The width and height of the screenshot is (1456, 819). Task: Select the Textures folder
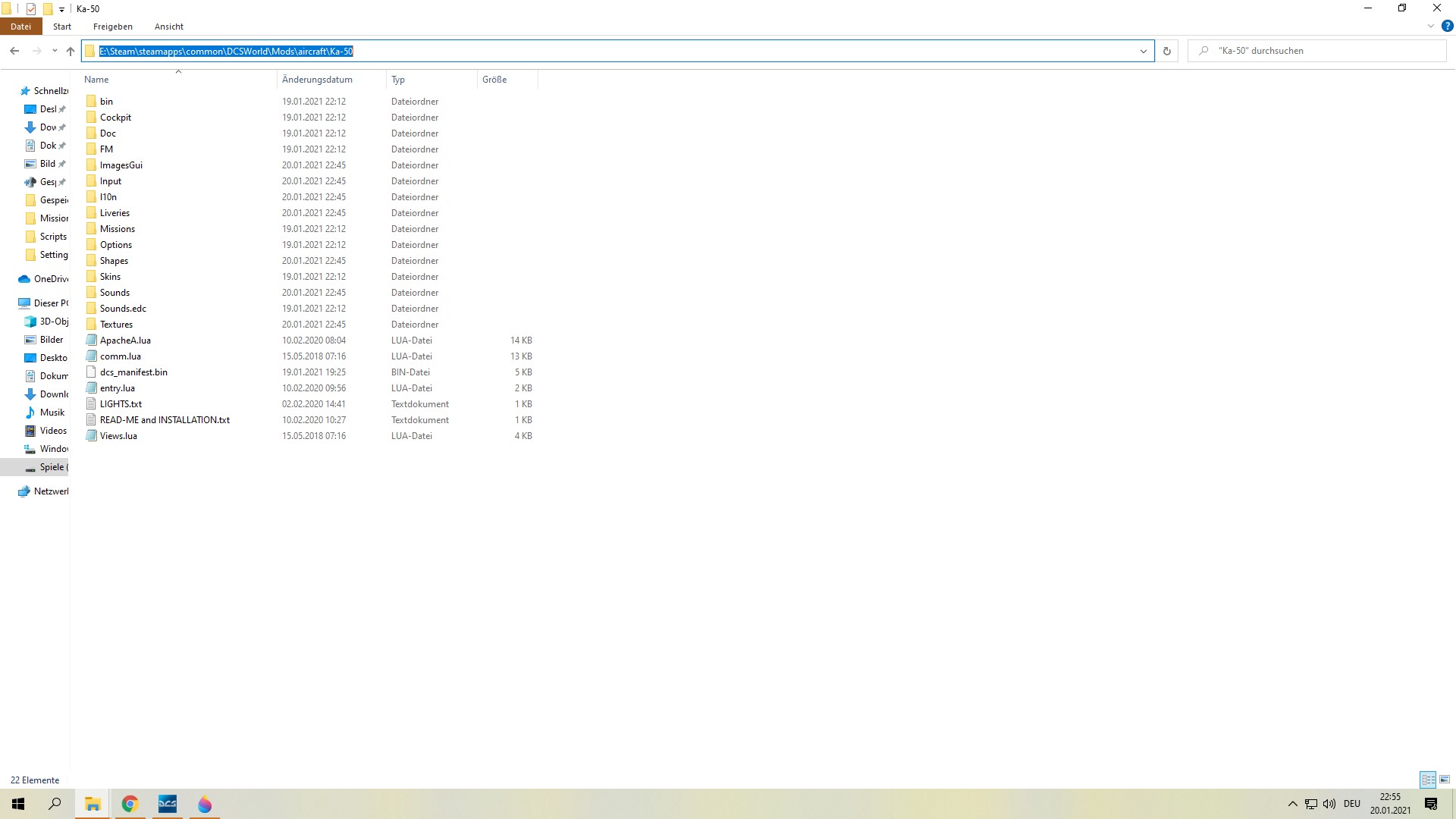(116, 325)
